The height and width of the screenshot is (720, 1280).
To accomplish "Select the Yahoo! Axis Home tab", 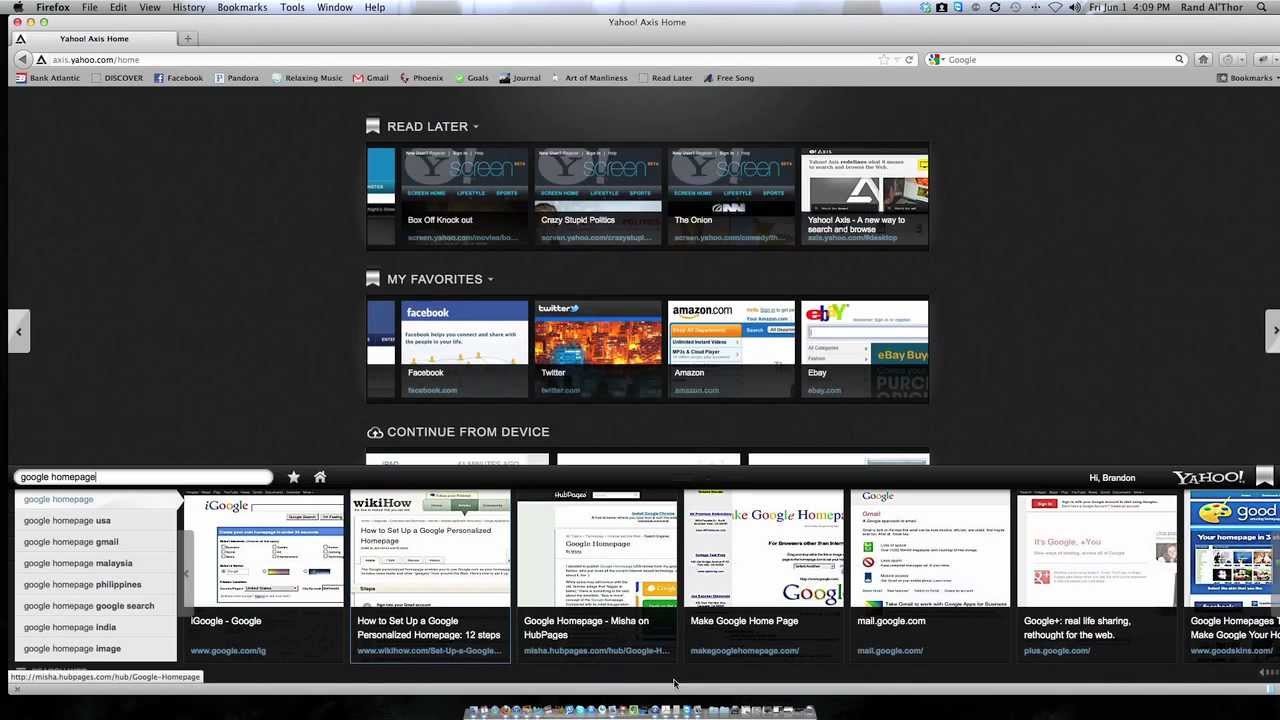I will pyautogui.click(x=93, y=39).
